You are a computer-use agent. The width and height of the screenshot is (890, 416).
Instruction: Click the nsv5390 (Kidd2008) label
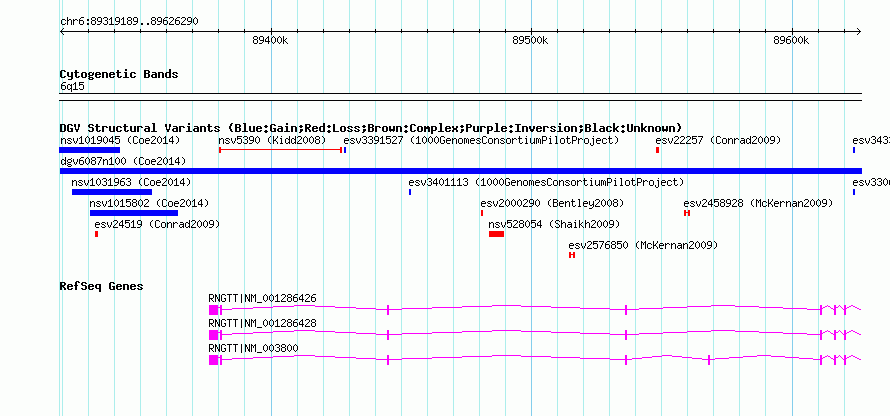pyautogui.click(x=272, y=140)
